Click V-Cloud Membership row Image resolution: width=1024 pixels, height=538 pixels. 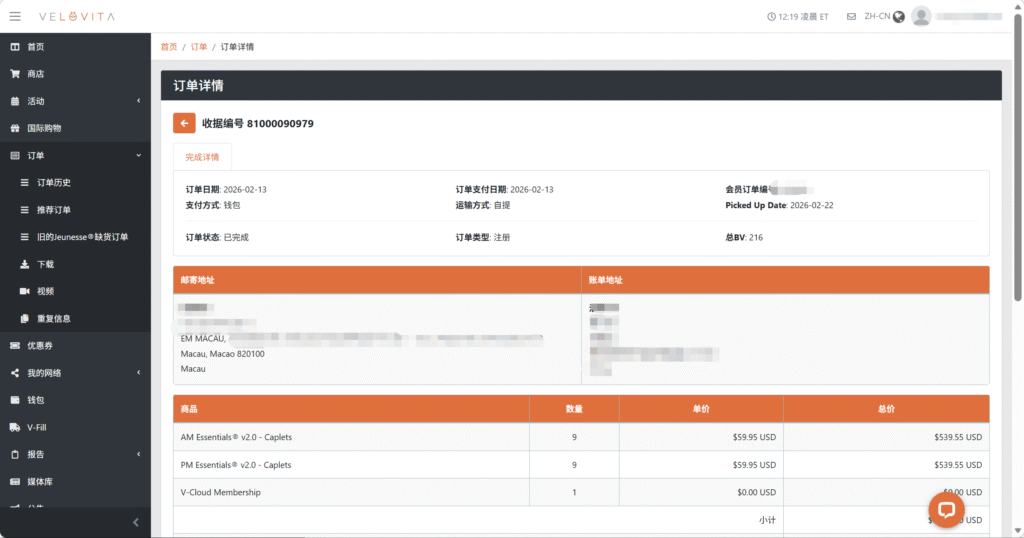click(x=581, y=492)
